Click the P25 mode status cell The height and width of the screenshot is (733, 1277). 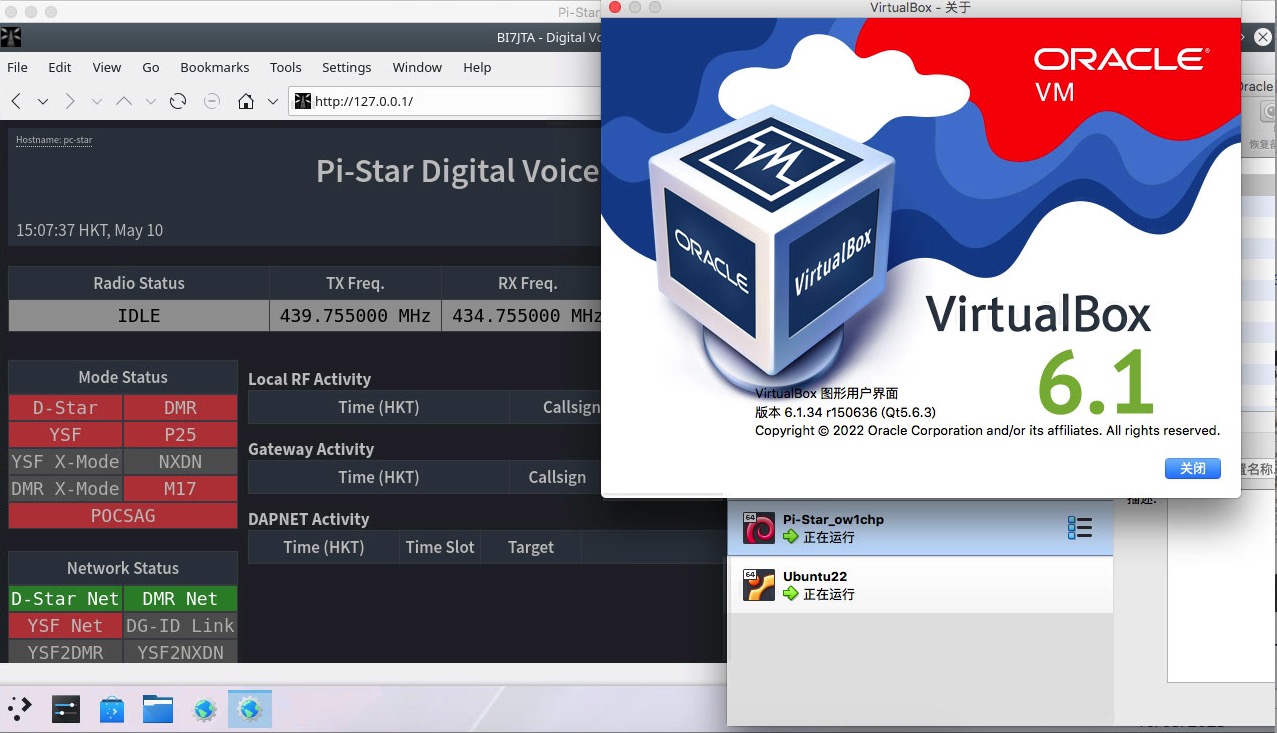click(x=181, y=435)
